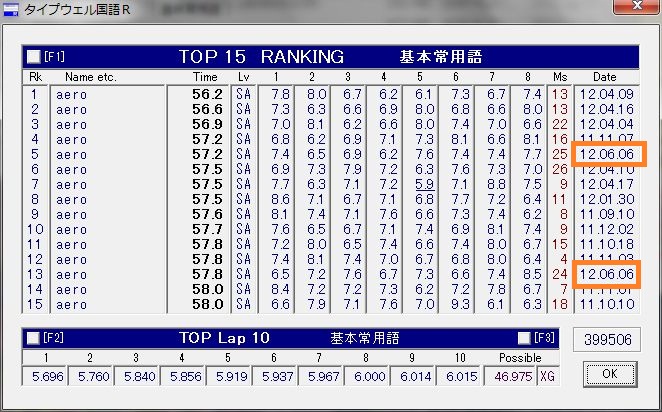Image resolution: width=662 pixels, height=412 pixels.
Task: Select the top lap value 5.696
Action: click(x=47, y=377)
